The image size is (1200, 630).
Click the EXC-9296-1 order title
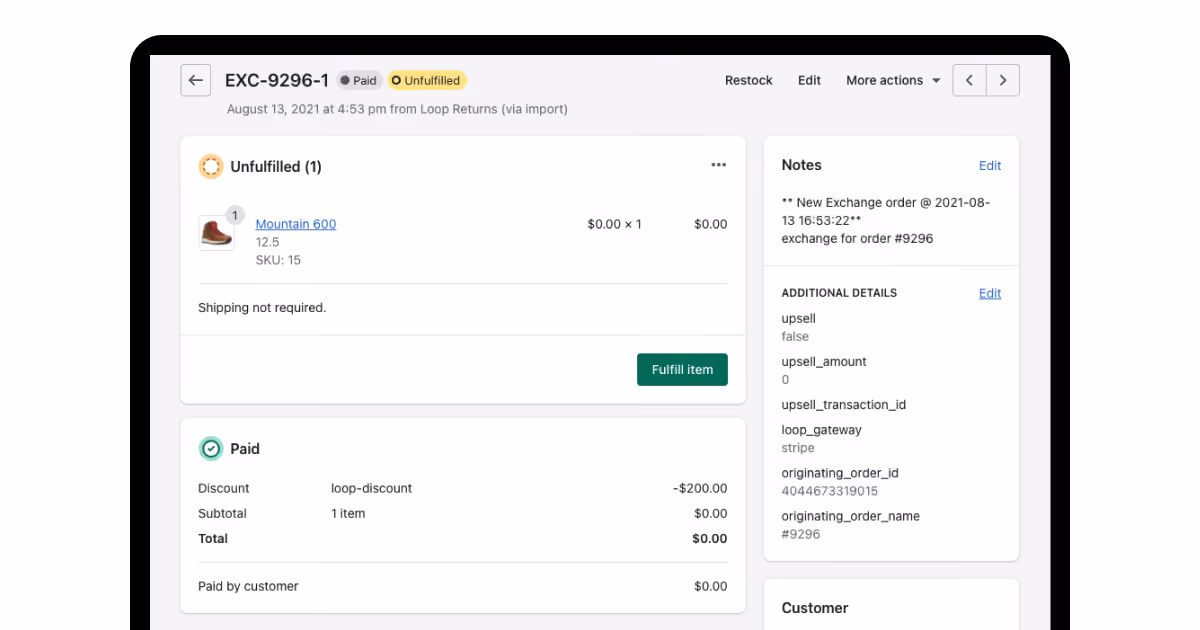[x=277, y=80]
